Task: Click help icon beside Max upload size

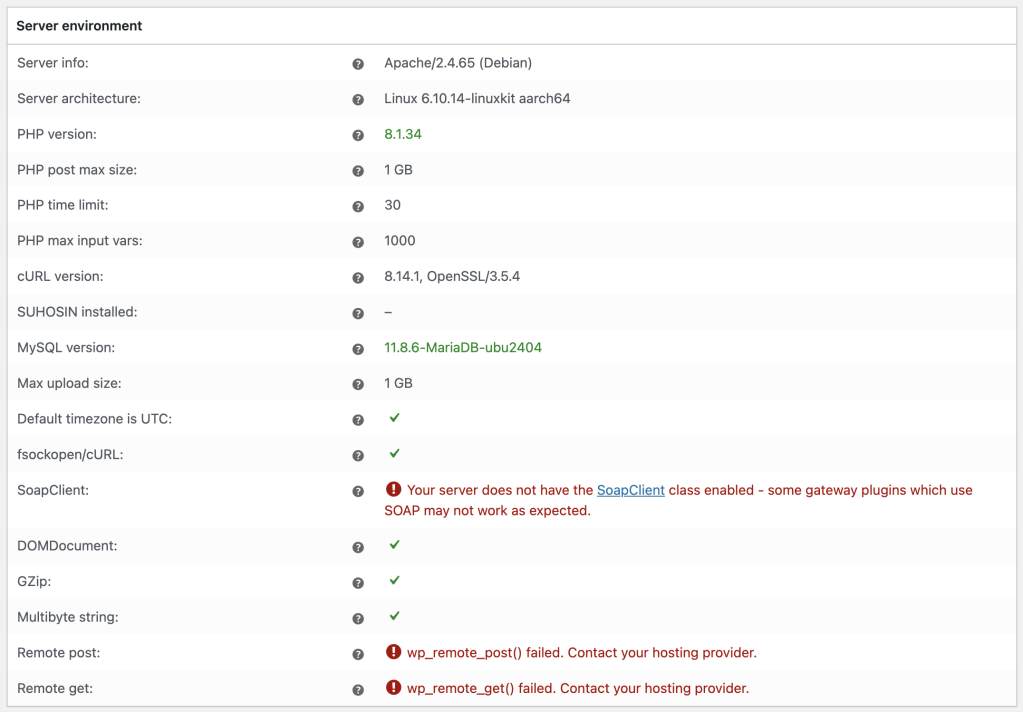Action: pos(358,384)
